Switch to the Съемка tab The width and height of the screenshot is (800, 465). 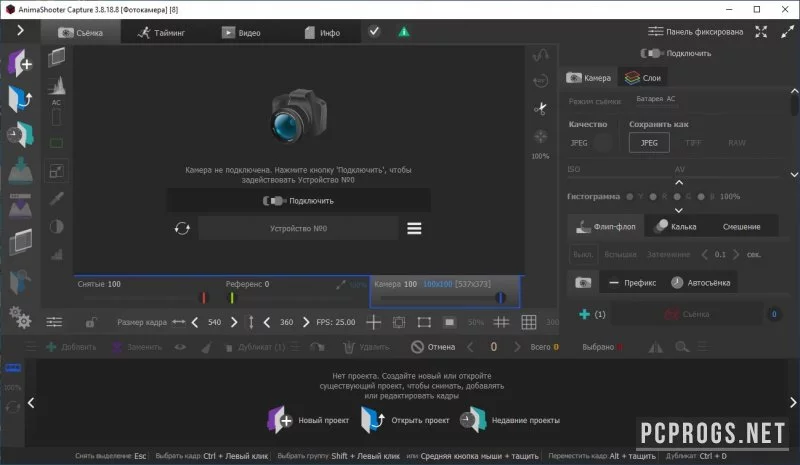point(81,33)
